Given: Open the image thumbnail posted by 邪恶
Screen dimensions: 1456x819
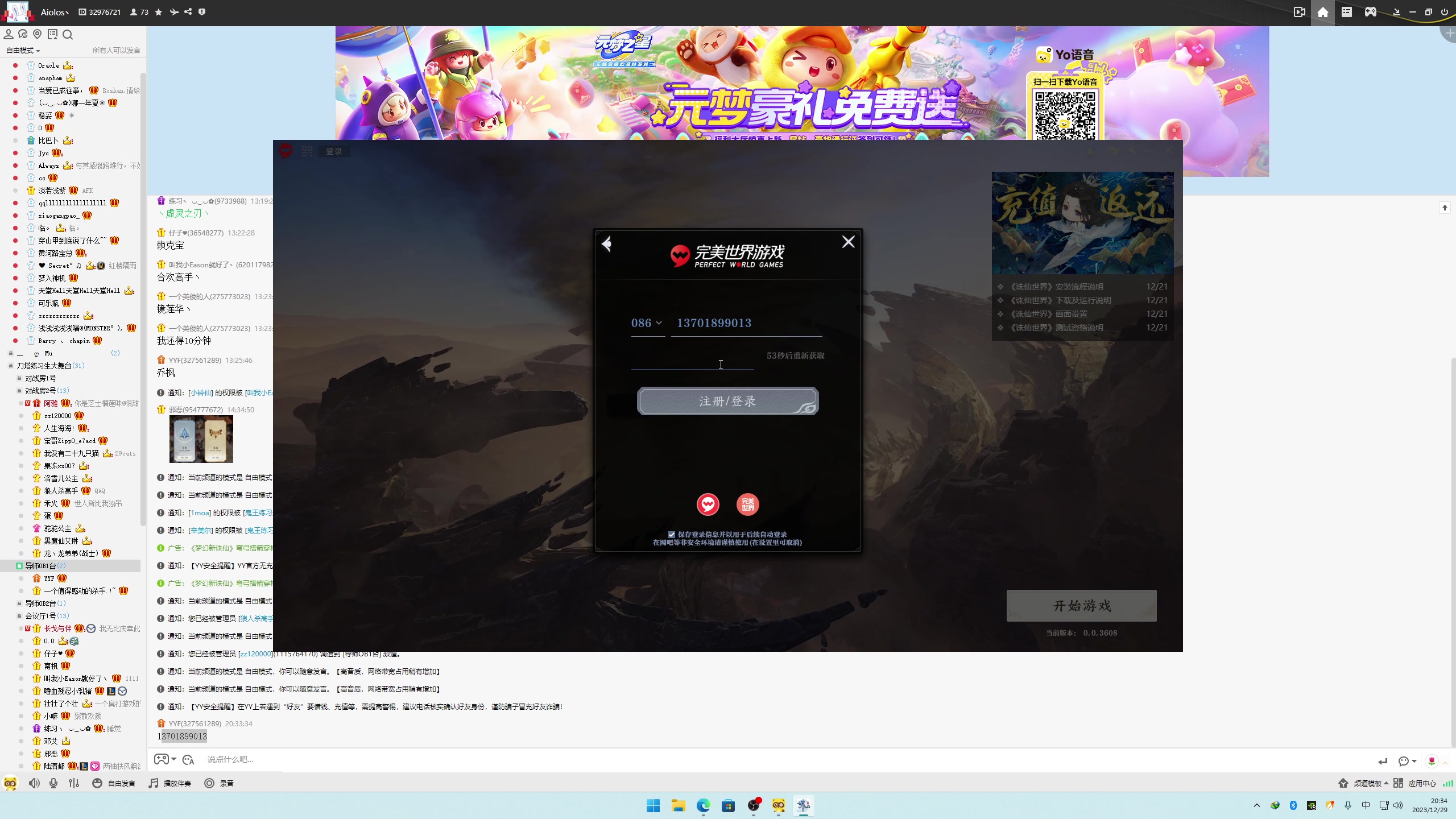Looking at the screenshot, I should click(x=201, y=439).
